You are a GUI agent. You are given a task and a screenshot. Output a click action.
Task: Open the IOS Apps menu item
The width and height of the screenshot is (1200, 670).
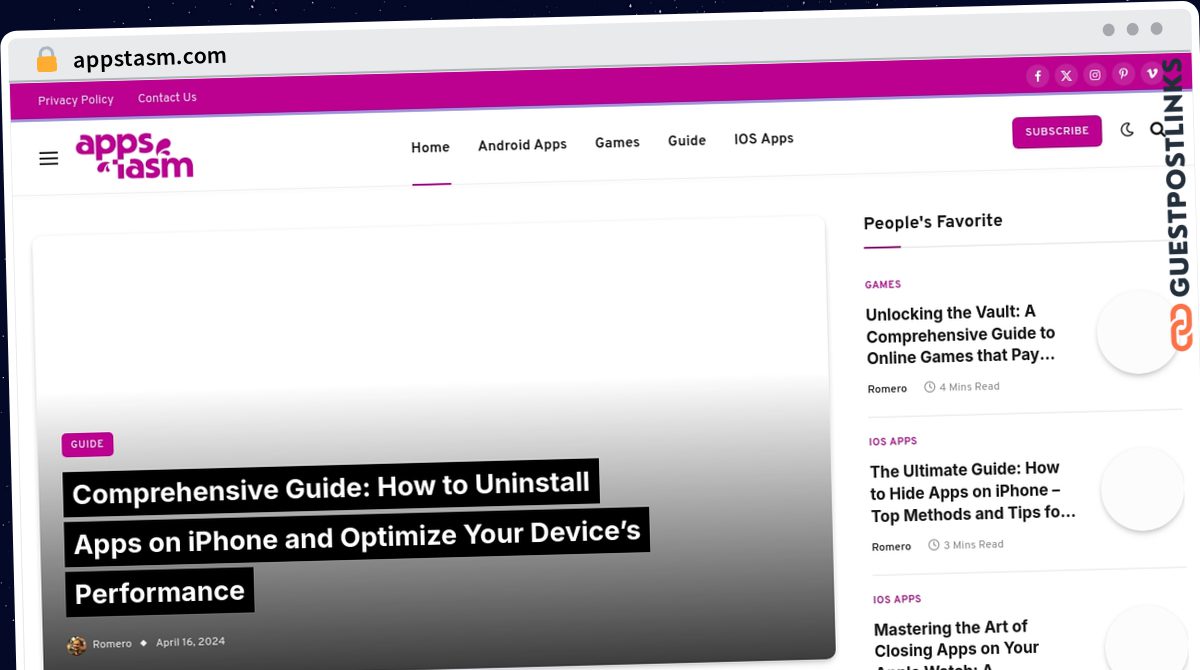click(x=764, y=139)
